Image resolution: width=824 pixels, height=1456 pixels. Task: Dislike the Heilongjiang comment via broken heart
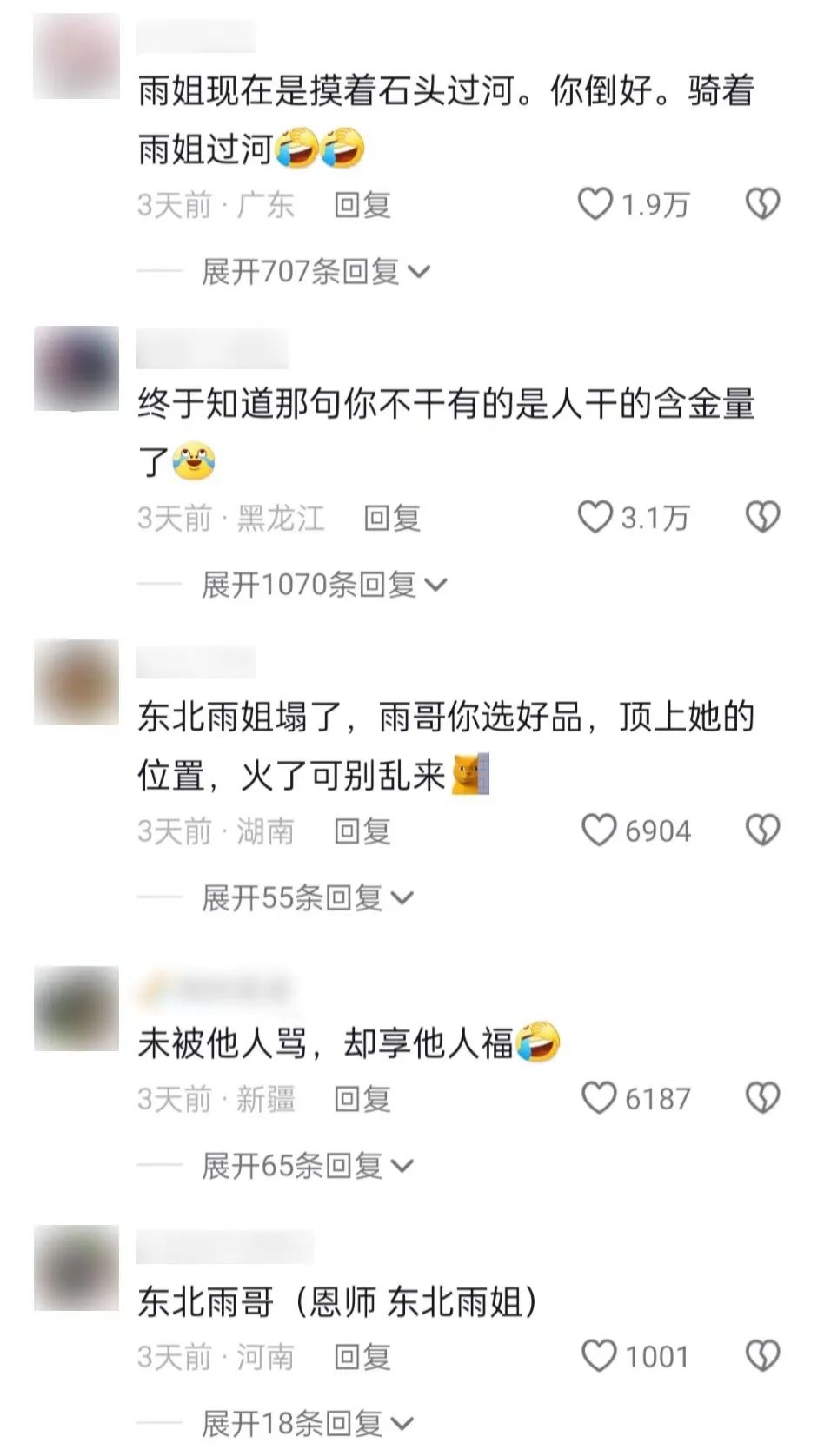[763, 517]
